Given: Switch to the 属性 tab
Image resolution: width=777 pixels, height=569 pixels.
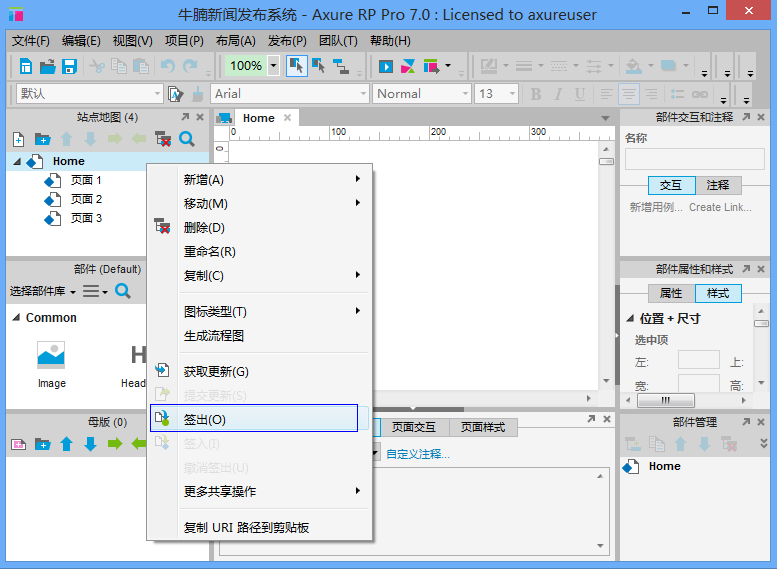Looking at the screenshot, I should (671, 293).
